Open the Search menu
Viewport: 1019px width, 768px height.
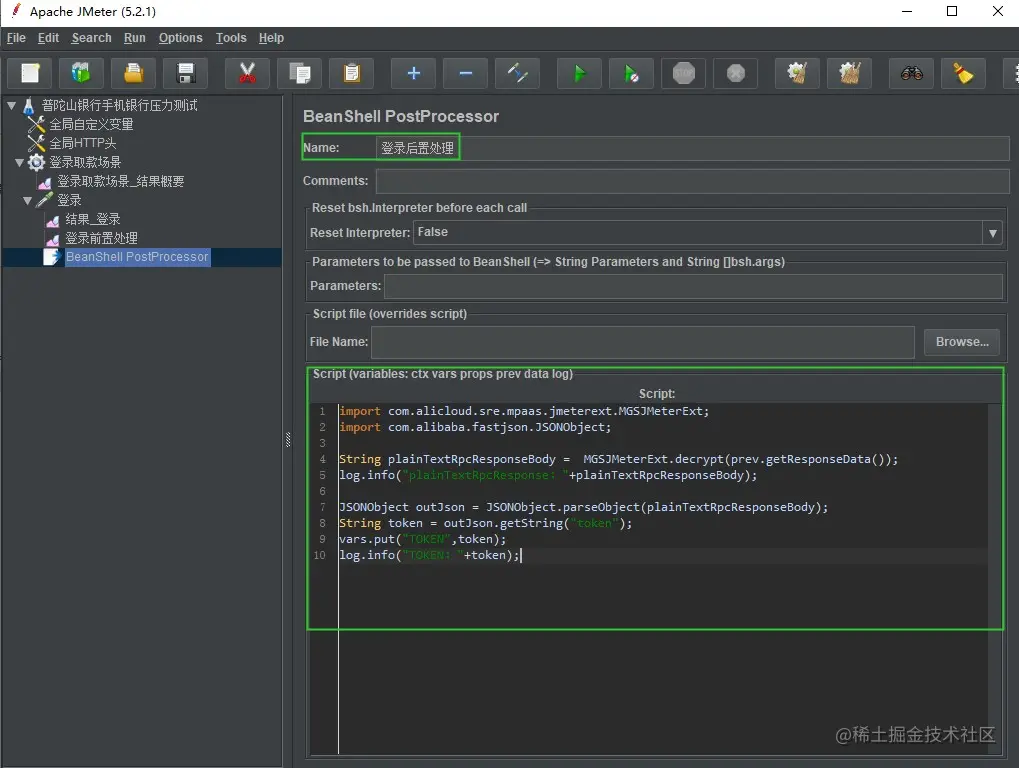[x=92, y=38]
